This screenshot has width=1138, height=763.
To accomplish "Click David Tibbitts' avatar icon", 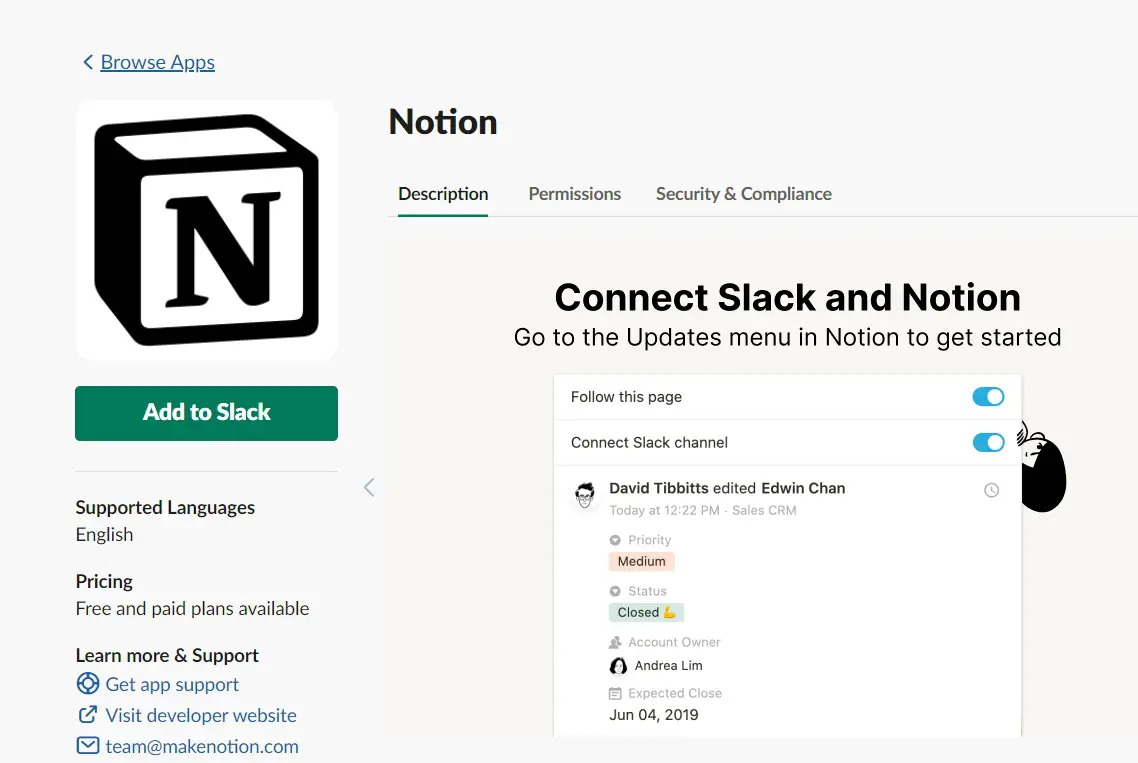I will [x=585, y=495].
